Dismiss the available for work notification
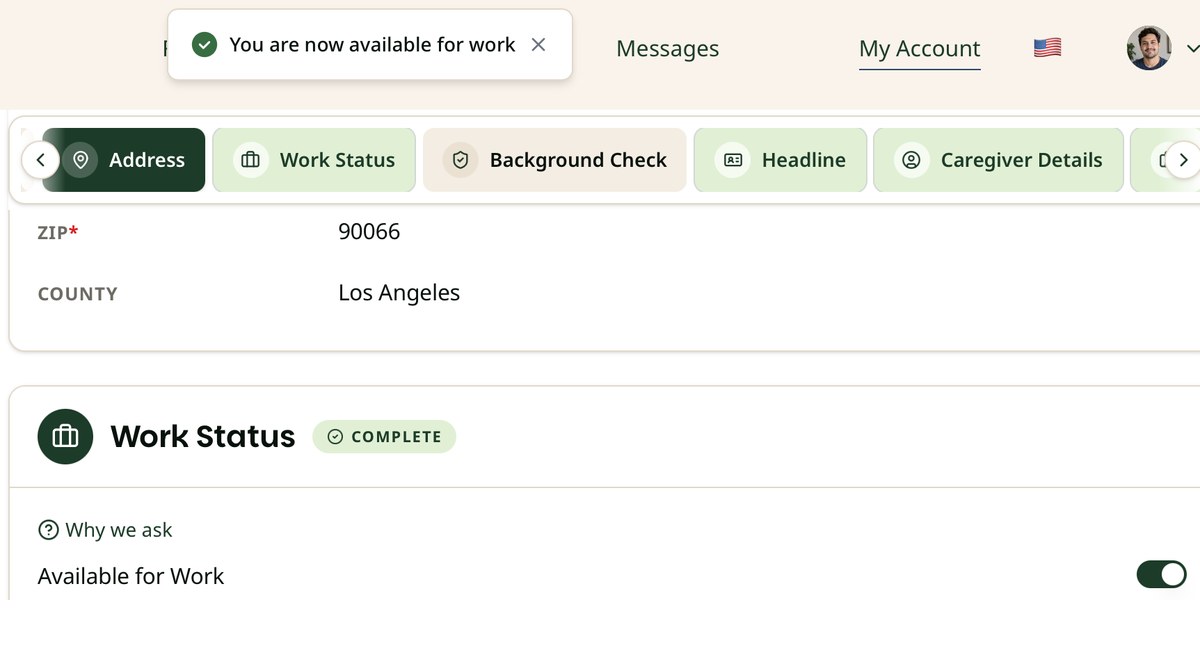Screen dimensions: 1200x646 538,45
